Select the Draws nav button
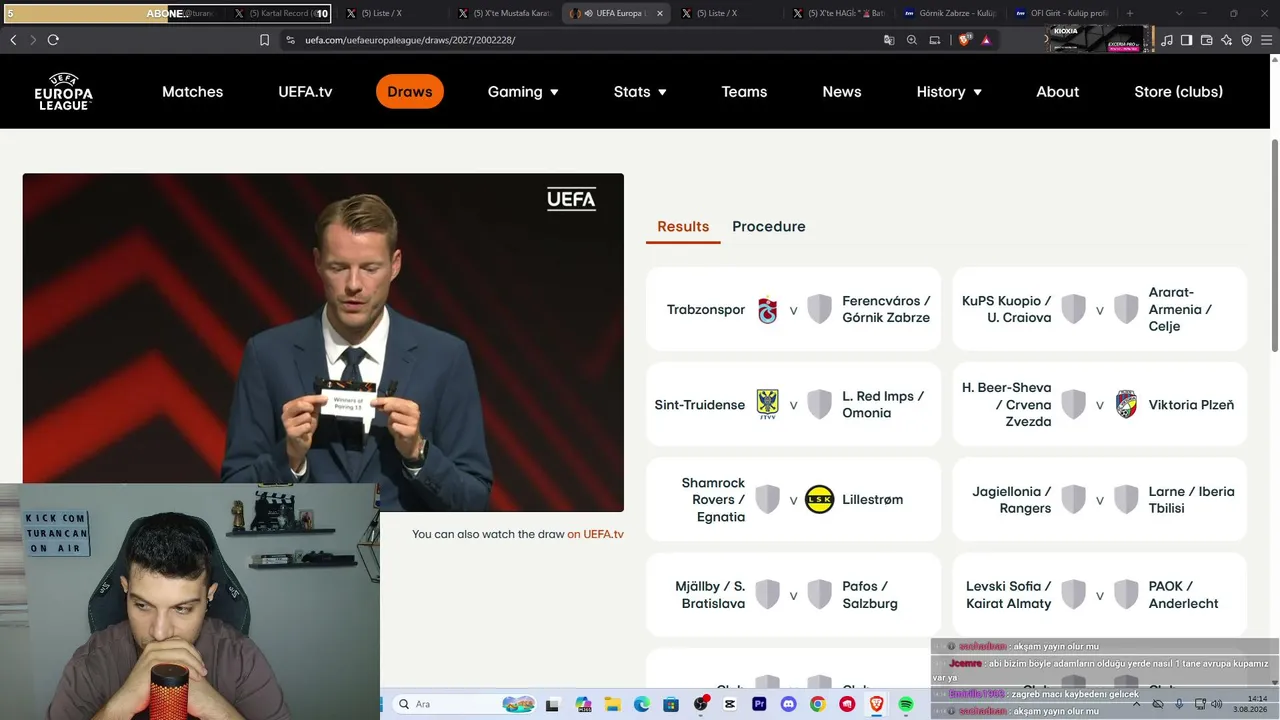Image resolution: width=1280 pixels, height=720 pixels. (x=410, y=92)
